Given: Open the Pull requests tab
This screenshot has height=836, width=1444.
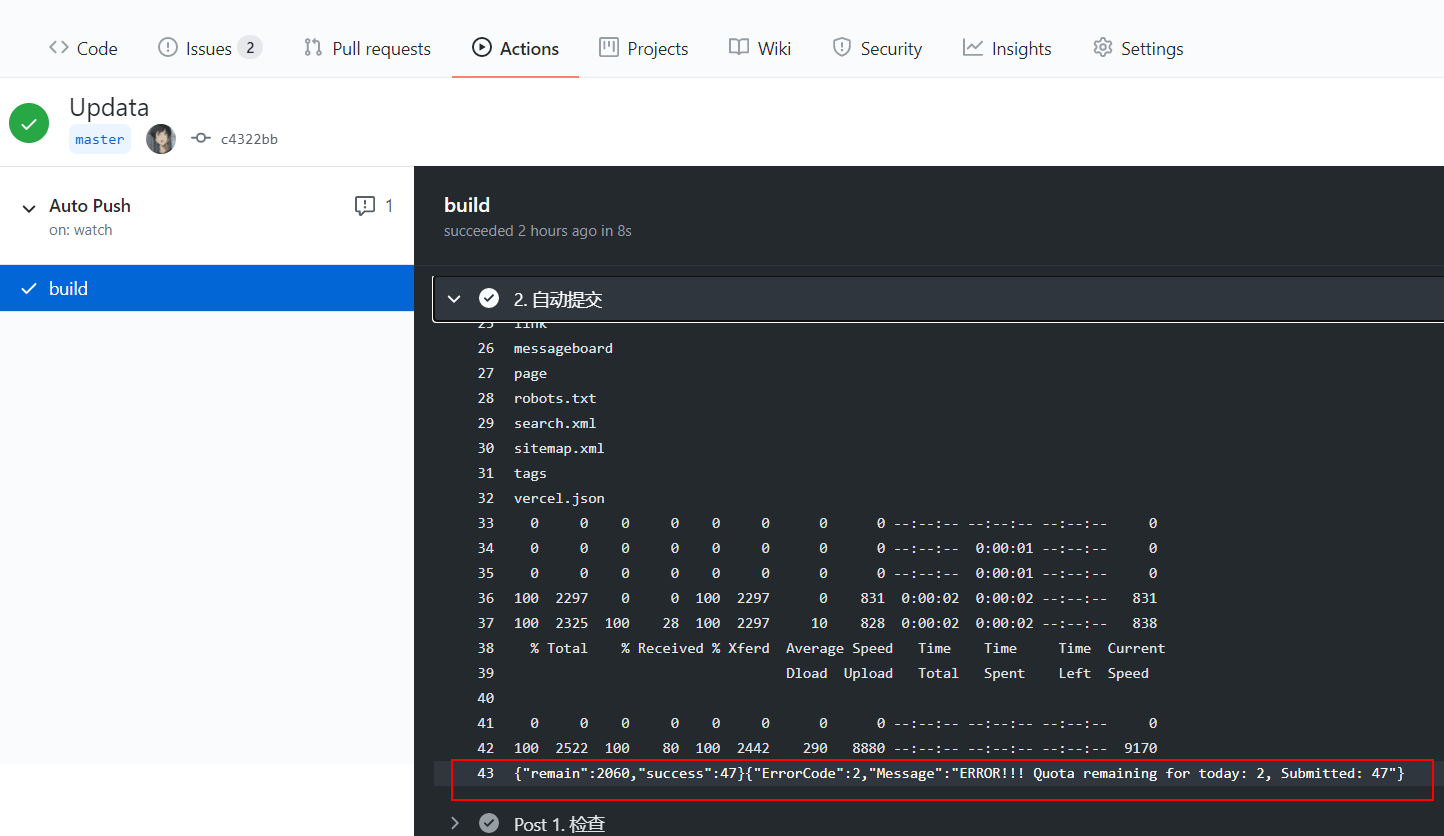Looking at the screenshot, I should pos(367,48).
